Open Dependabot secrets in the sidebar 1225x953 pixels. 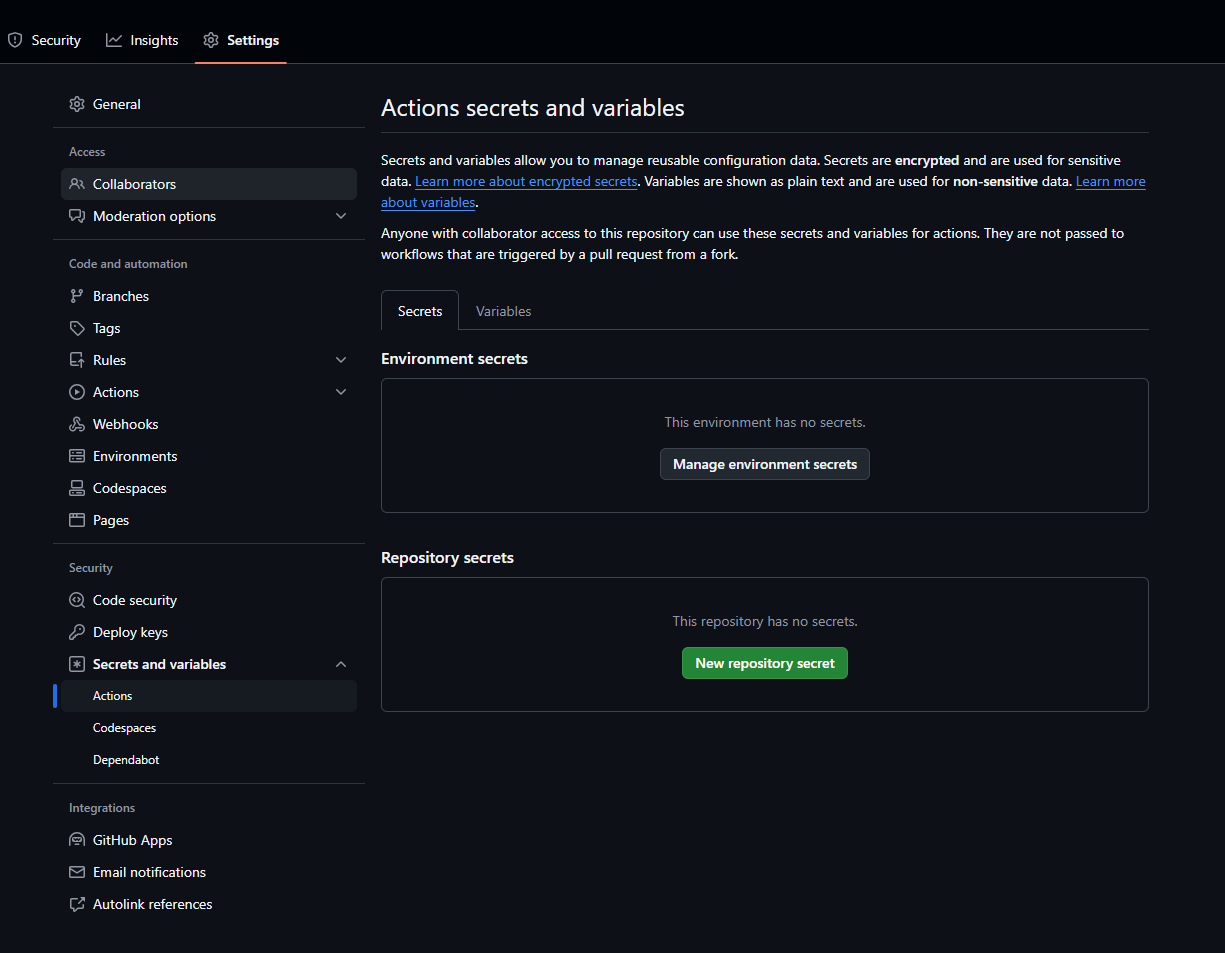pyautogui.click(x=209, y=760)
